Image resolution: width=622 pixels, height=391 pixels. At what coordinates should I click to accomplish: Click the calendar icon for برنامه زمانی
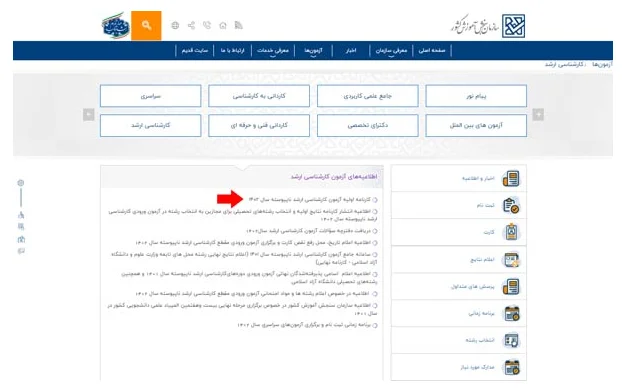511,313
